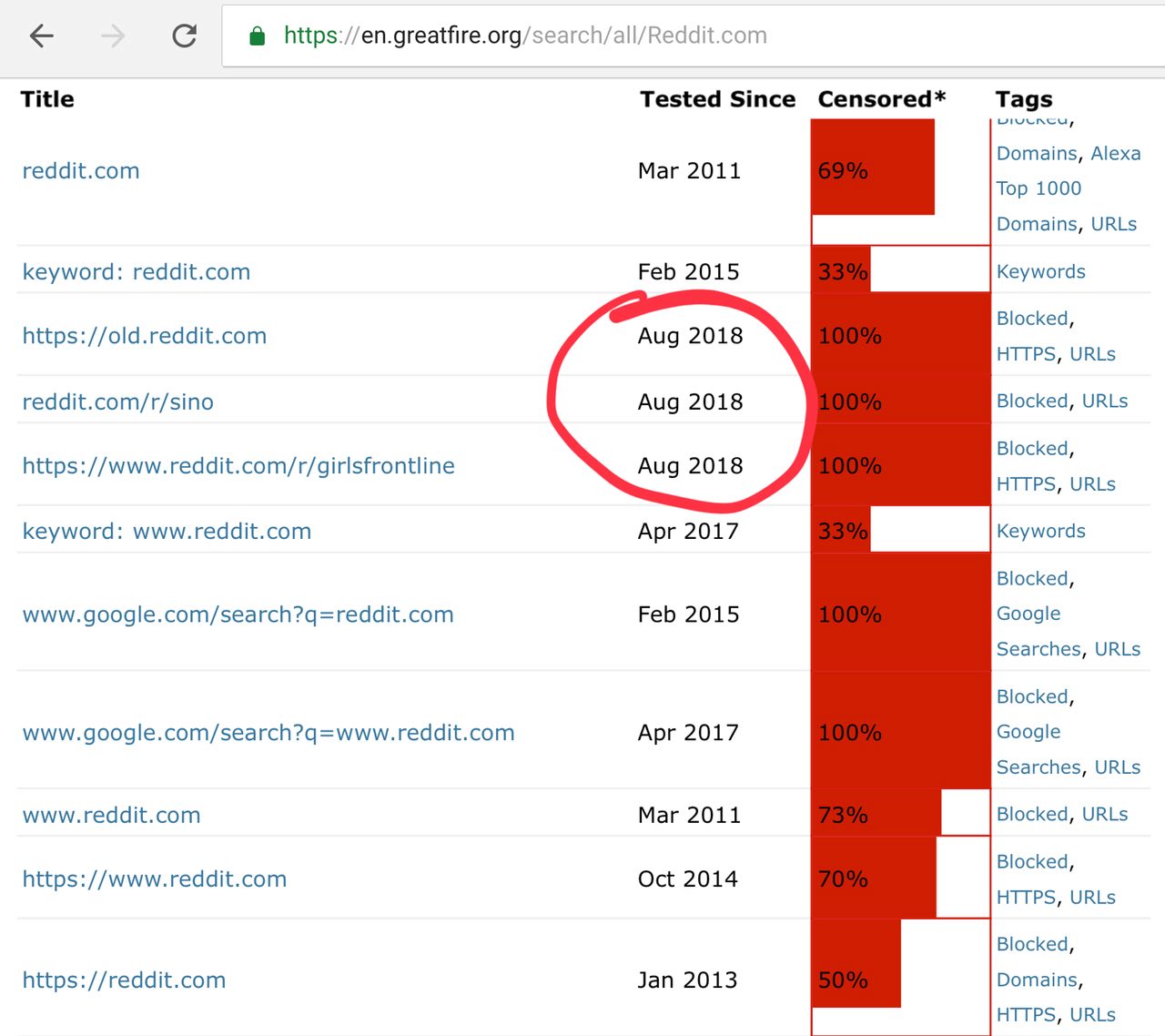Click the 70% censored bar
The width and height of the screenshot is (1165, 1036).
click(874, 878)
